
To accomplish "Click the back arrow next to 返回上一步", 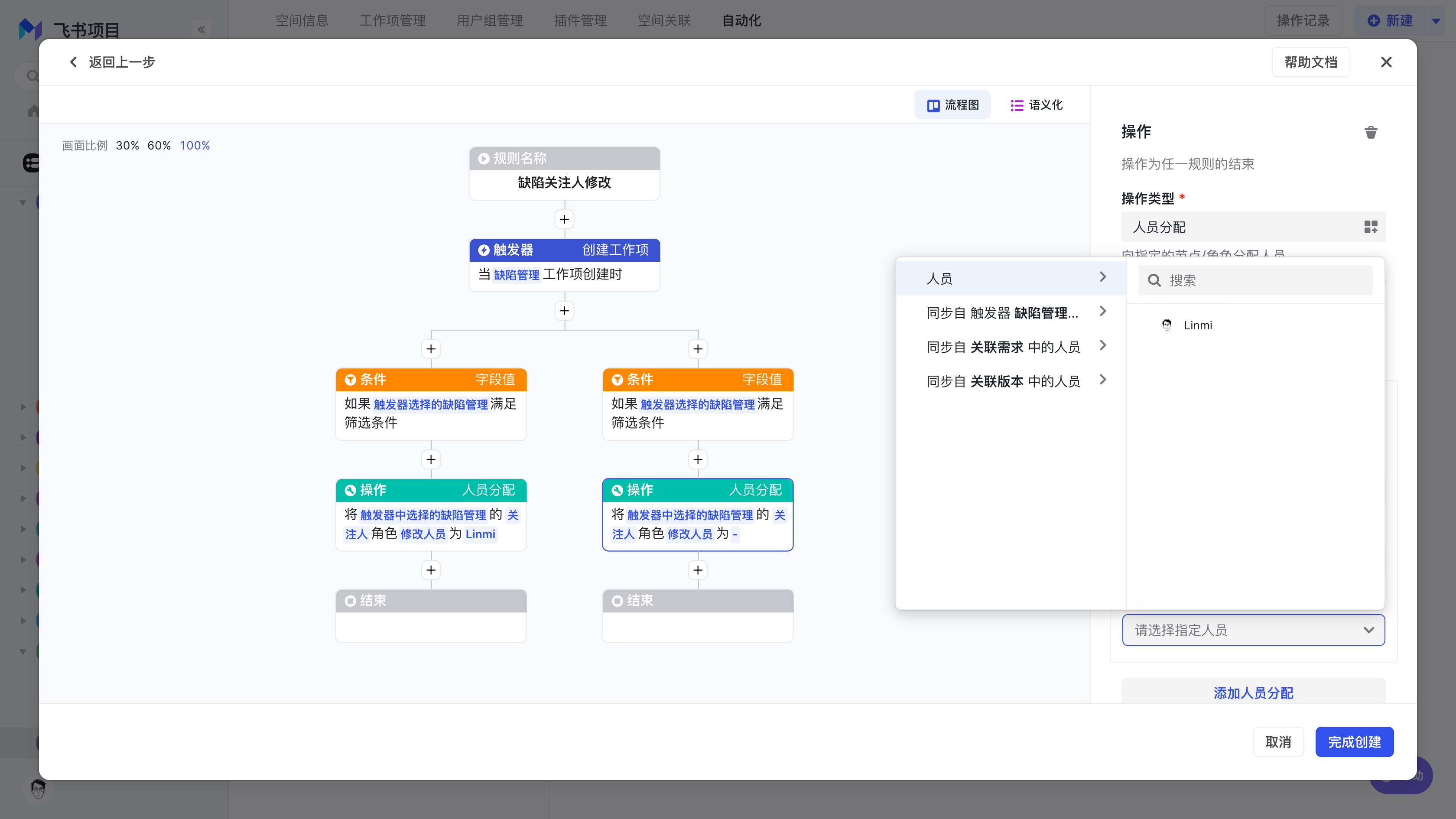I will (x=73, y=62).
